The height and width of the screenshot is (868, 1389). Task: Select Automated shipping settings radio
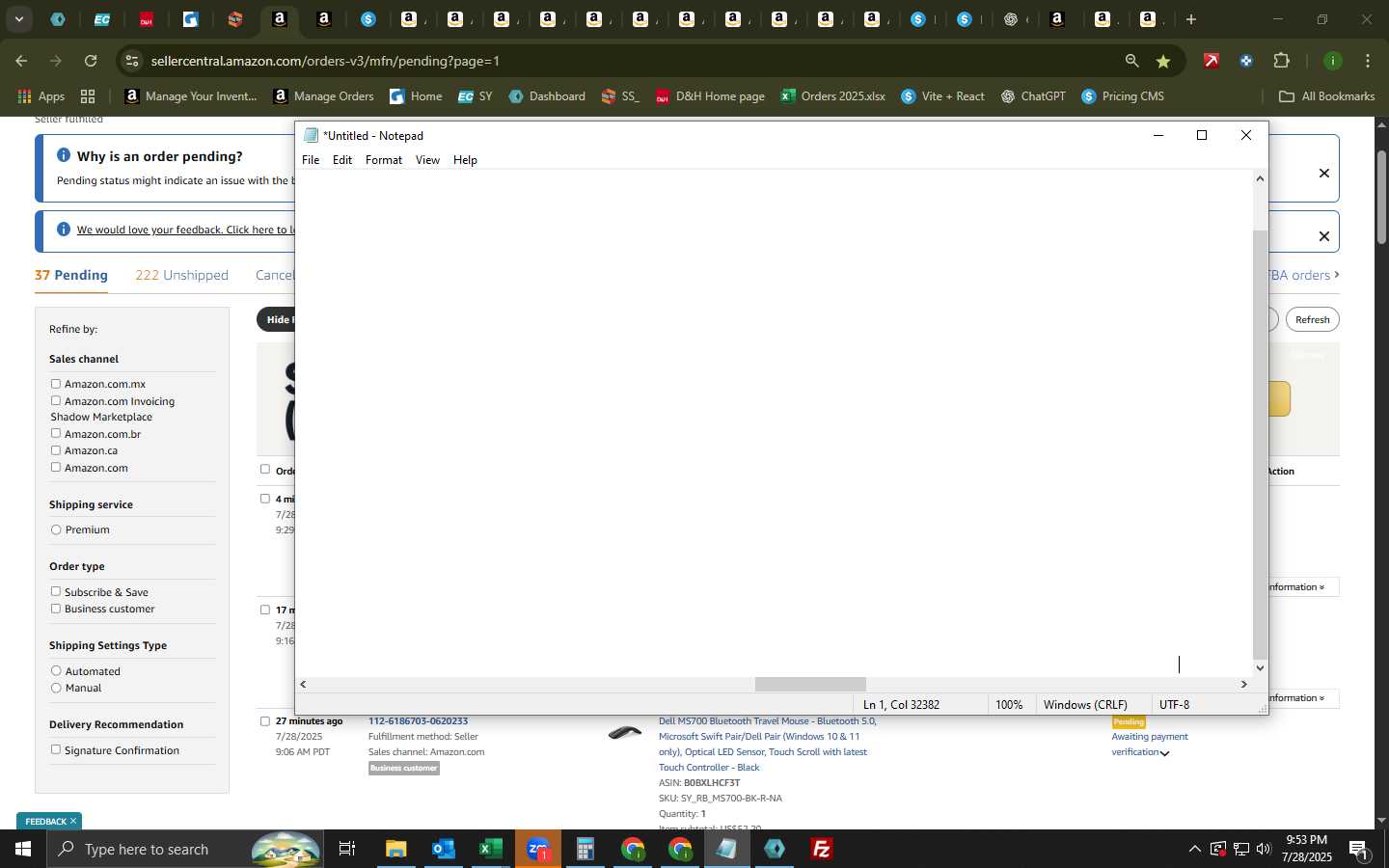click(x=56, y=671)
